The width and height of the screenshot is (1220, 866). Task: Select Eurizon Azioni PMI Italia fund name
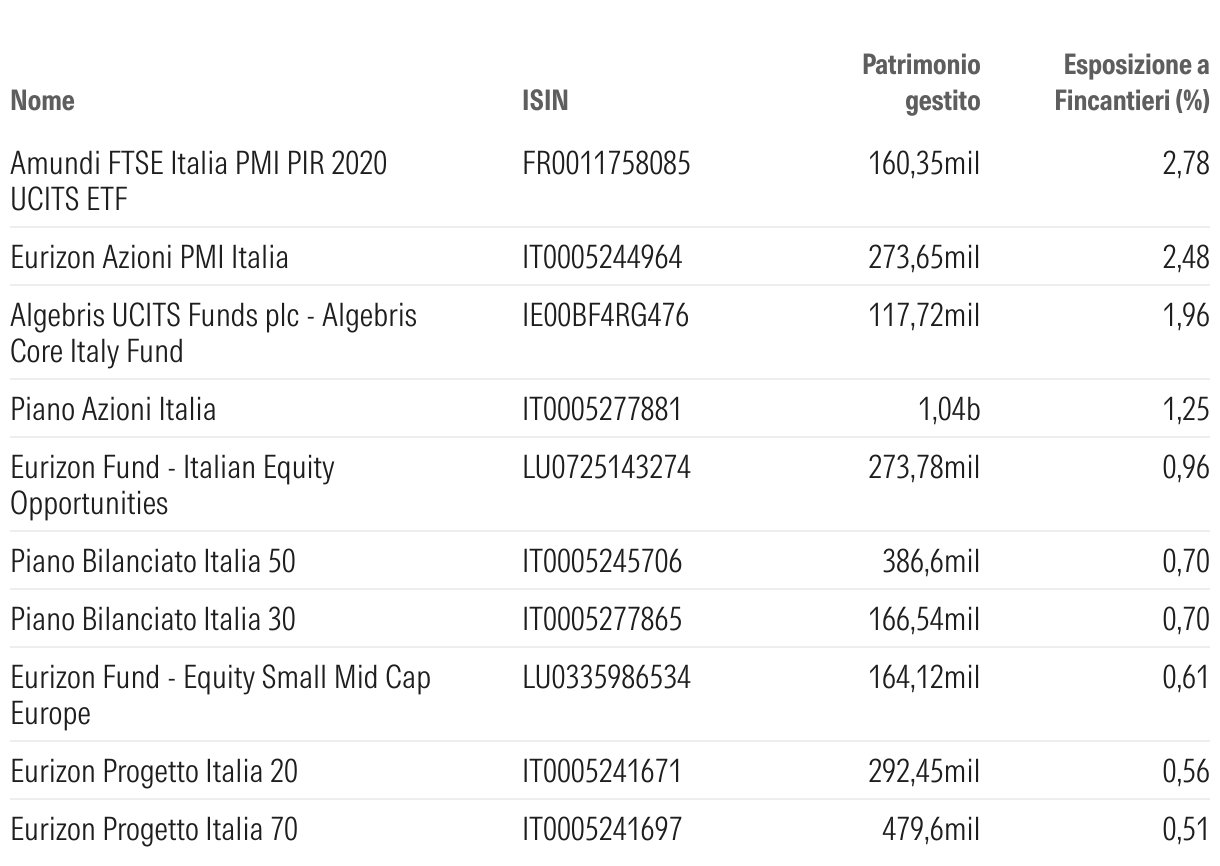point(149,258)
